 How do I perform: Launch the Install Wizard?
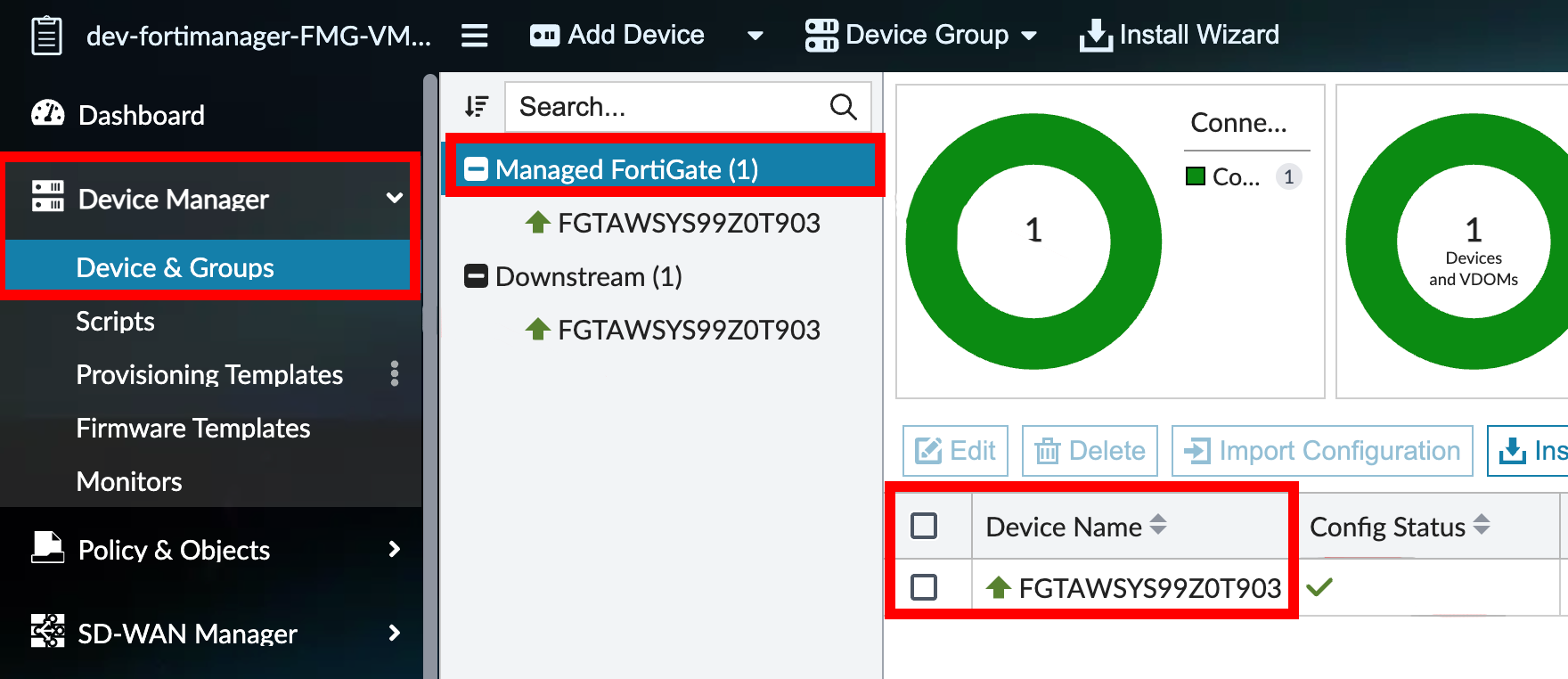tap(1180, 36)
